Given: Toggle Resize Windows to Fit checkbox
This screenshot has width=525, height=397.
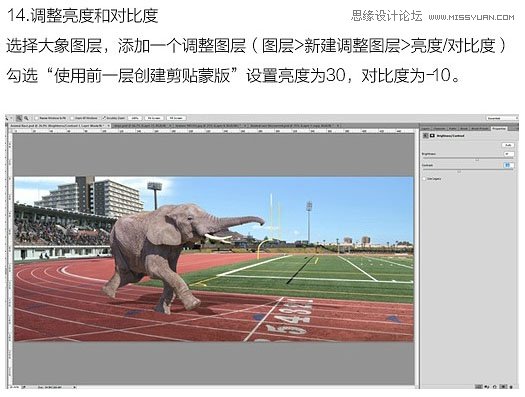Looking at the screenshot, I should pos(37,118).
